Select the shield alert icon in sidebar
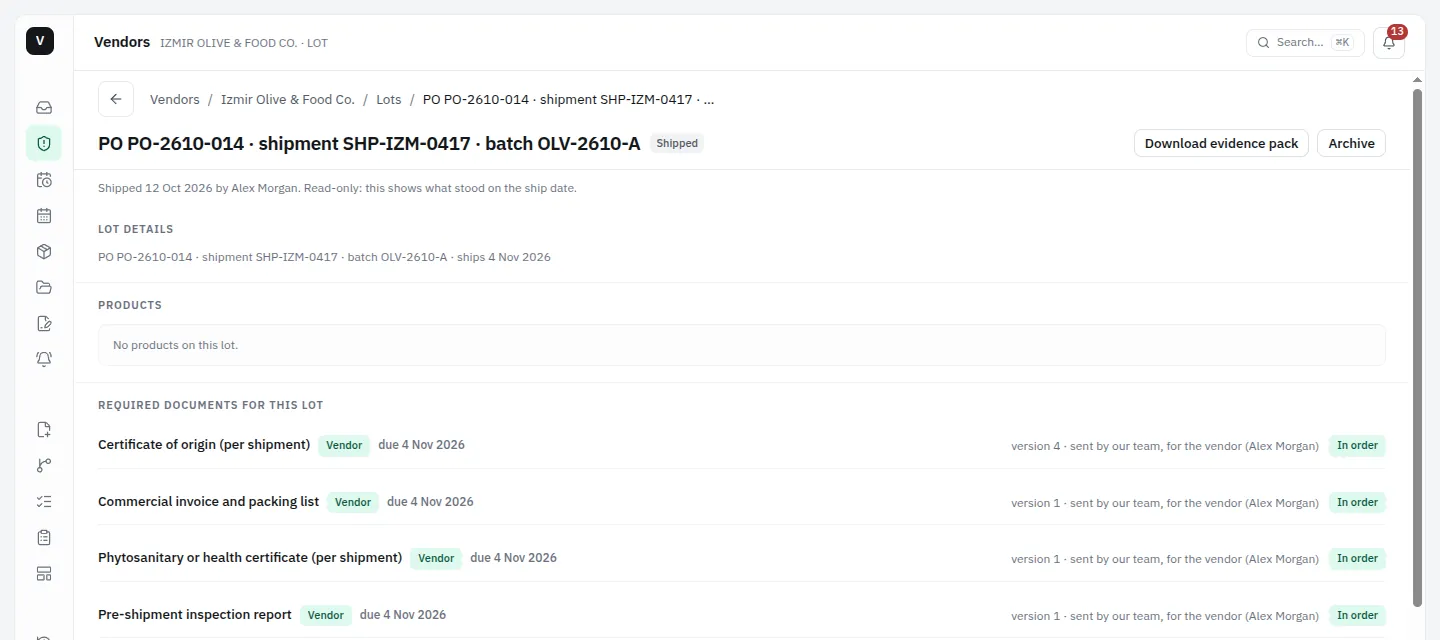The image size is (1440, 640). coord(44,143)
